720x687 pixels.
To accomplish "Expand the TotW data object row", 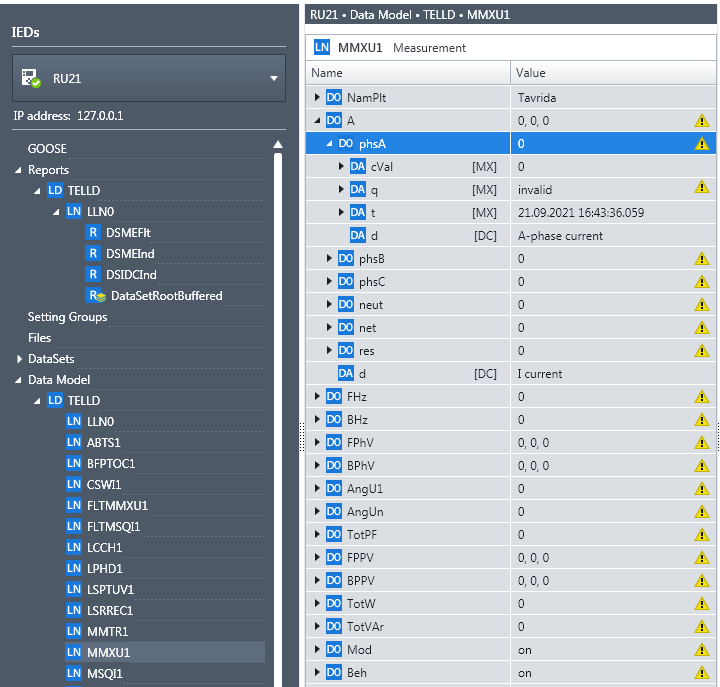I will pyautogui.click(x=317, y=604).
